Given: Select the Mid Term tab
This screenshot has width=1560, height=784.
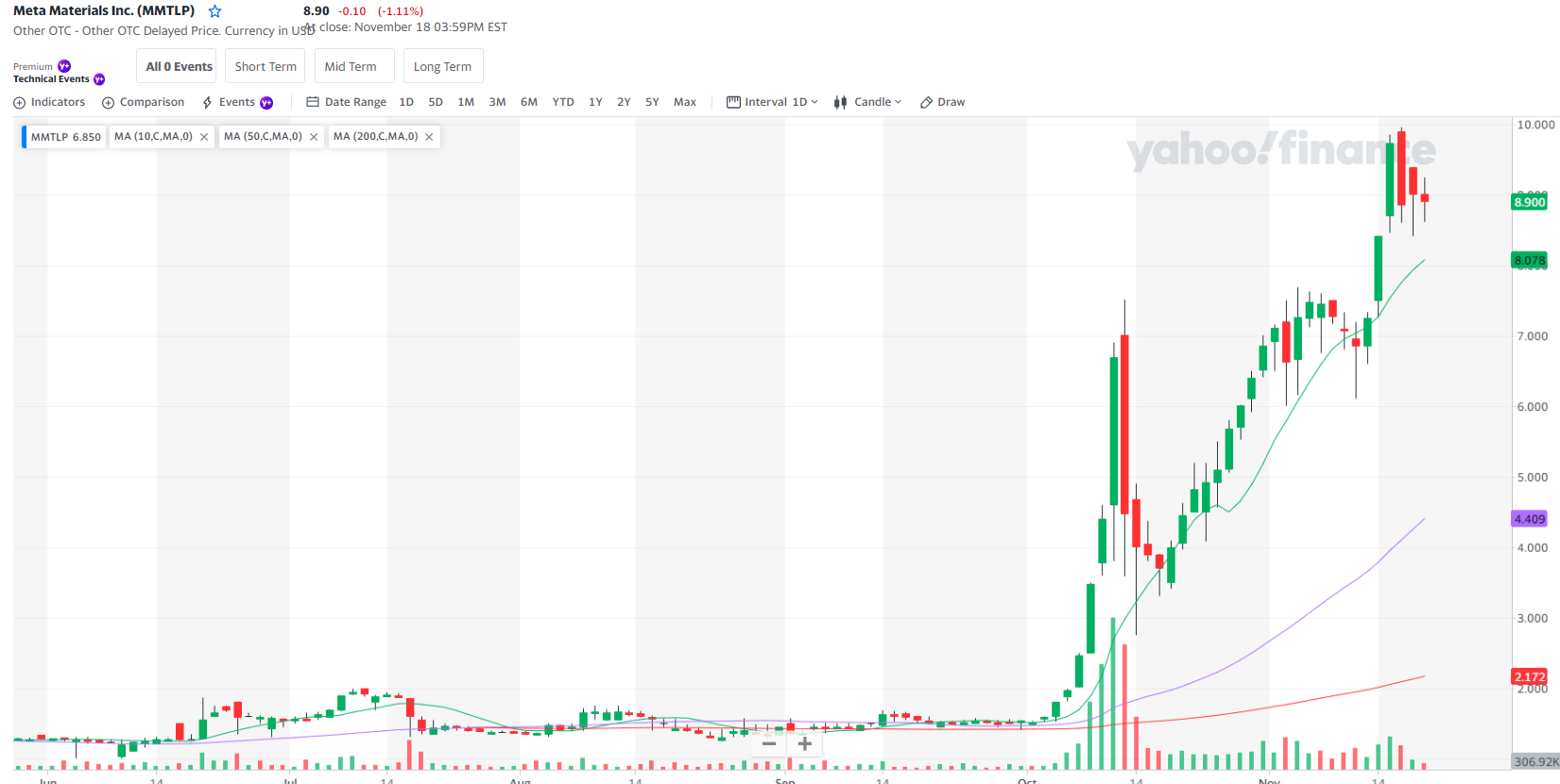Looking at the screenshot, I should (x=354, y=66).
